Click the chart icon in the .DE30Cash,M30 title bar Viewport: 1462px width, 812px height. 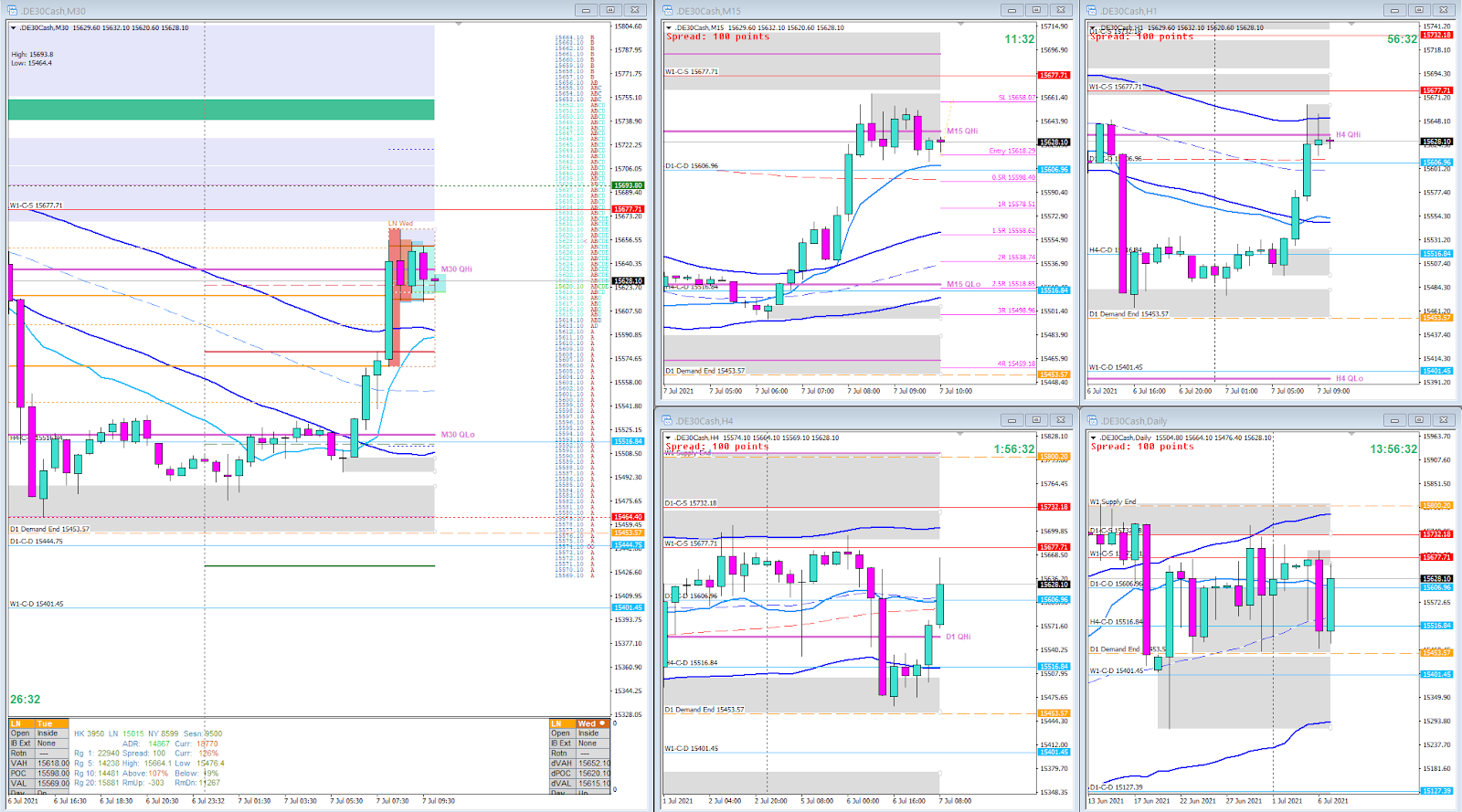coord(14,10)
